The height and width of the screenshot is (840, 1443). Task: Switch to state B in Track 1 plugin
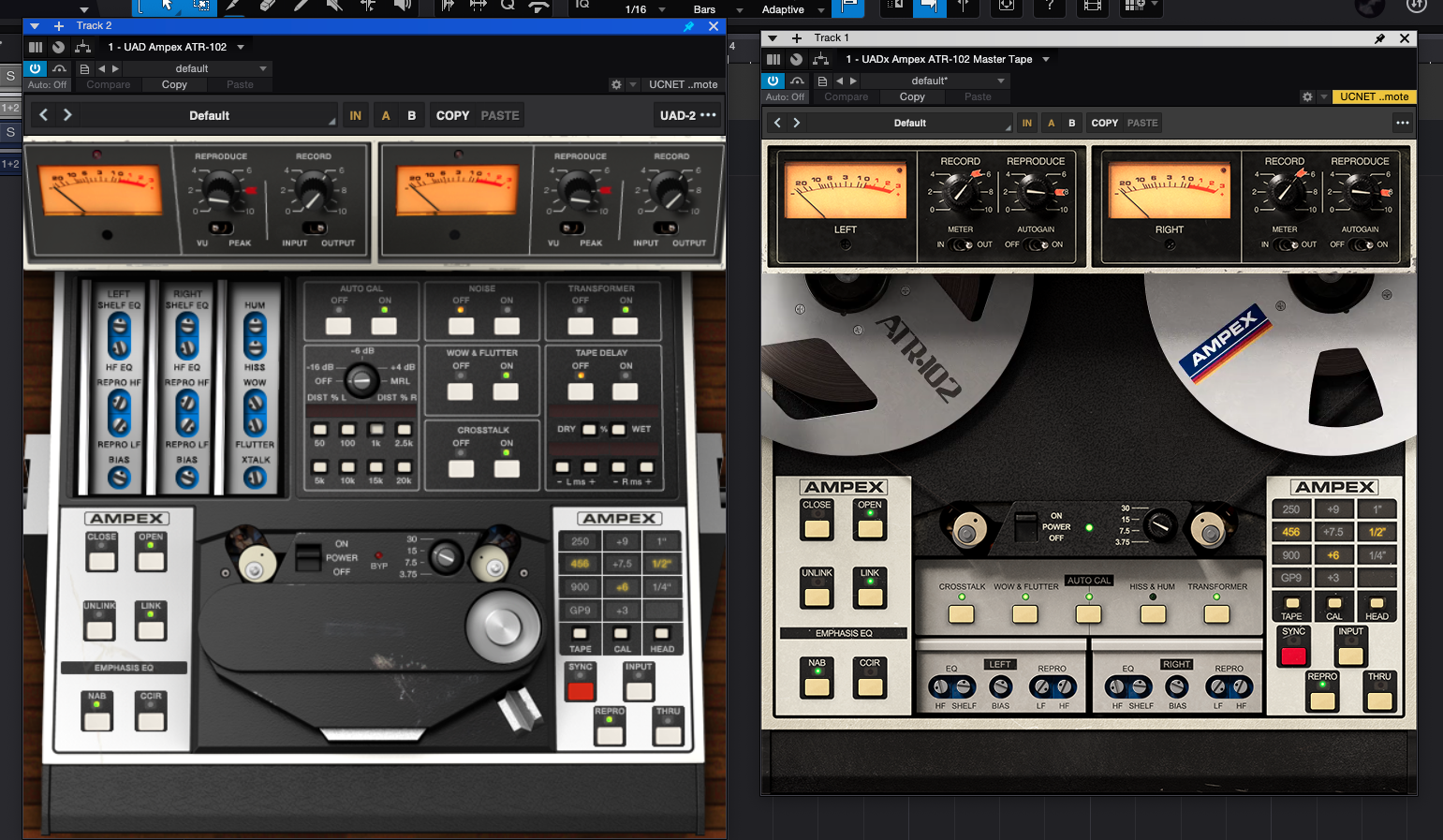click(x=1072, y=123)
